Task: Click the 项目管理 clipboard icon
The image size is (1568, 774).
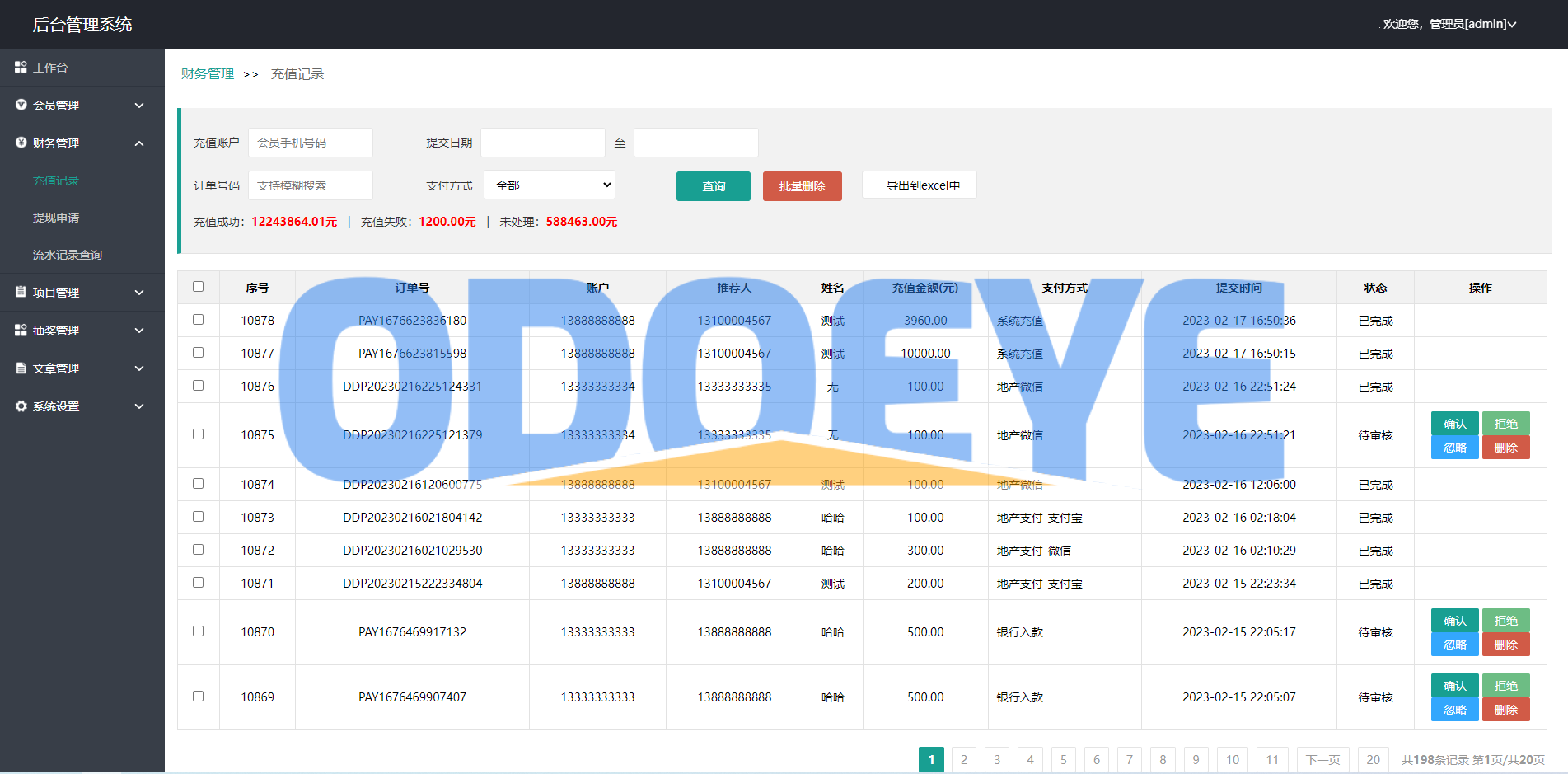Action: click(x=21, y=292)
